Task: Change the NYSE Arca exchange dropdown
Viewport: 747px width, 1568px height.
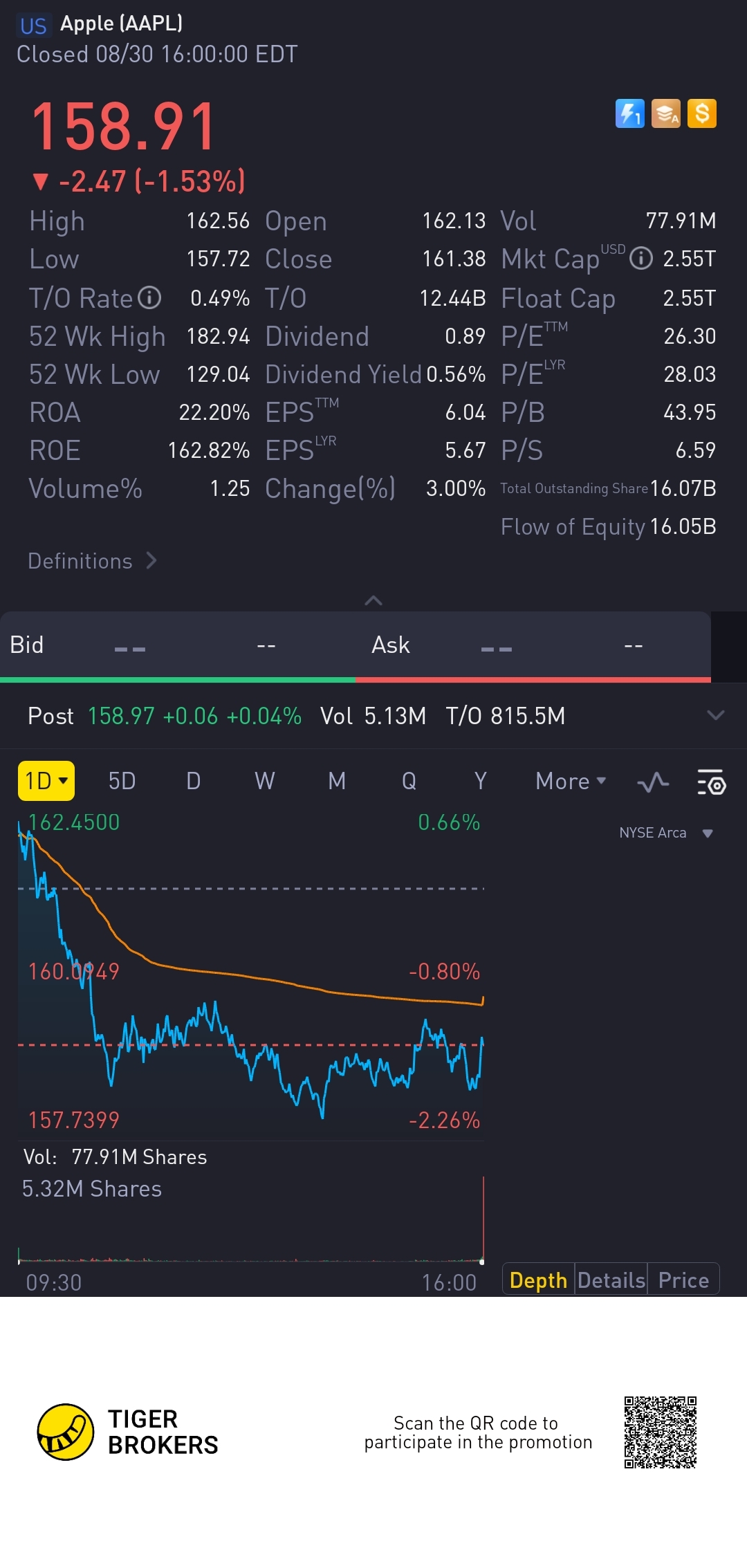Action: point(665,833)
